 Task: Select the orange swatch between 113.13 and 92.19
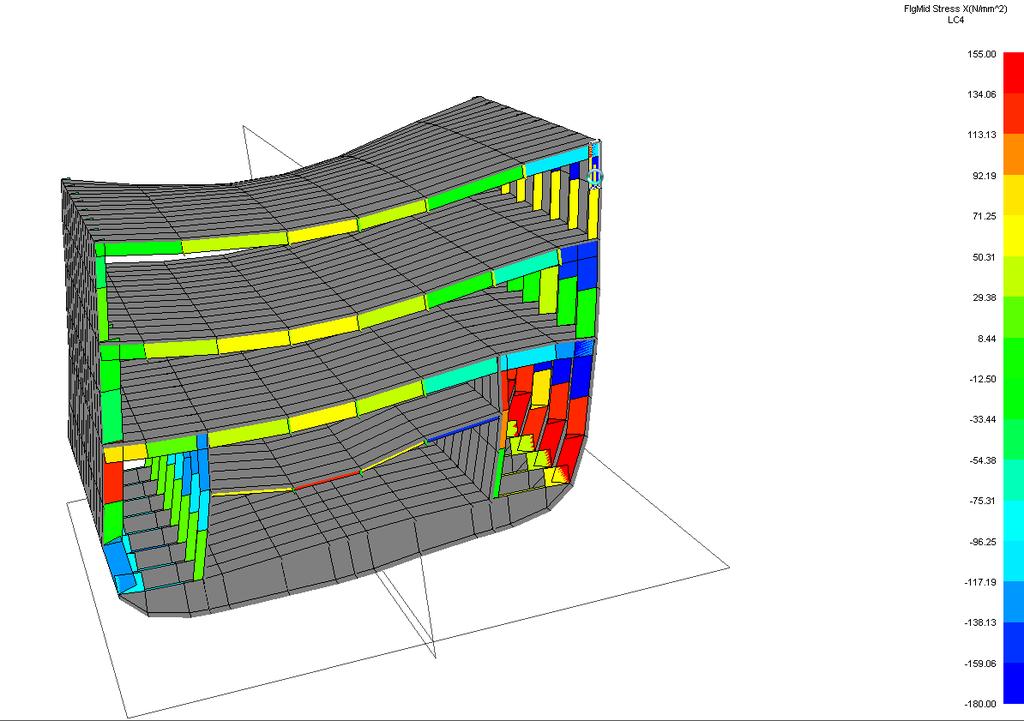pyautogui.click(x=1014, y=154)
